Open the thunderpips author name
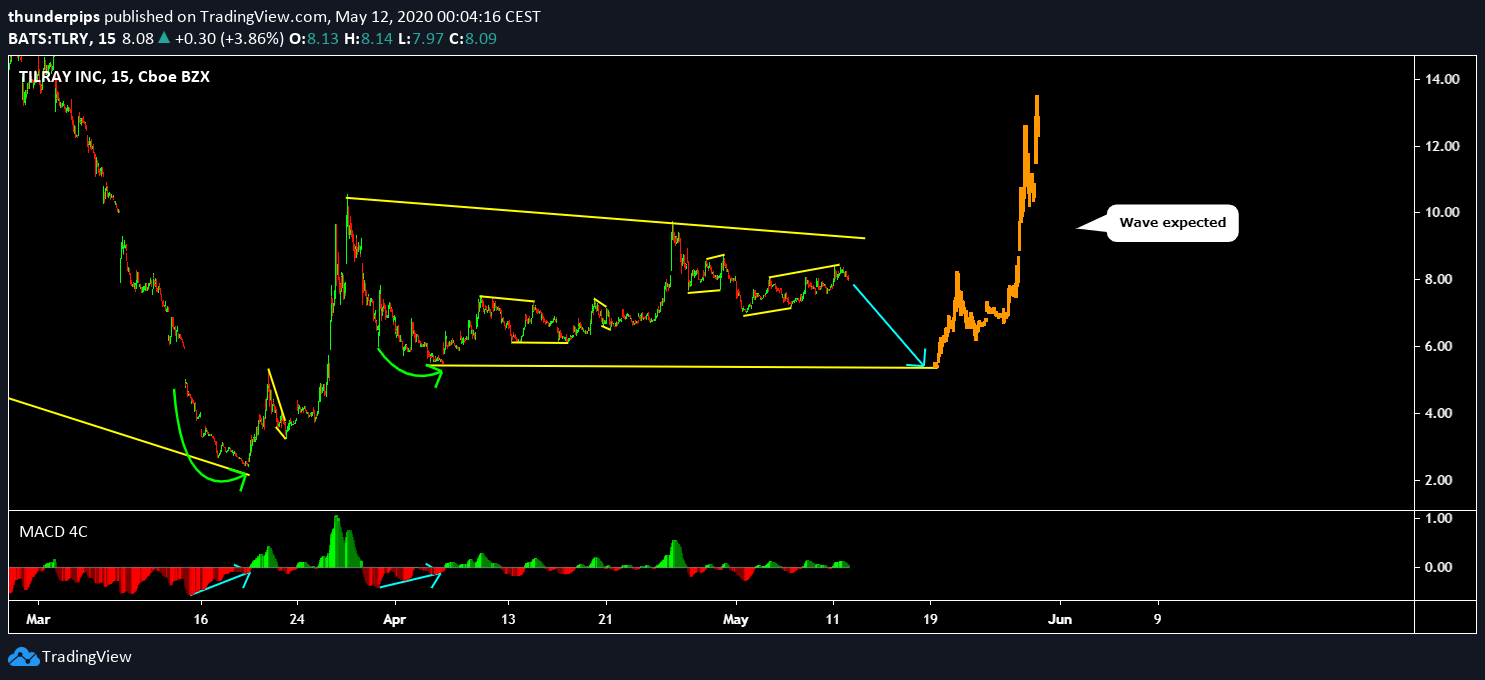The width and height of the screenshot is (1485, 680). pos(52,17)
